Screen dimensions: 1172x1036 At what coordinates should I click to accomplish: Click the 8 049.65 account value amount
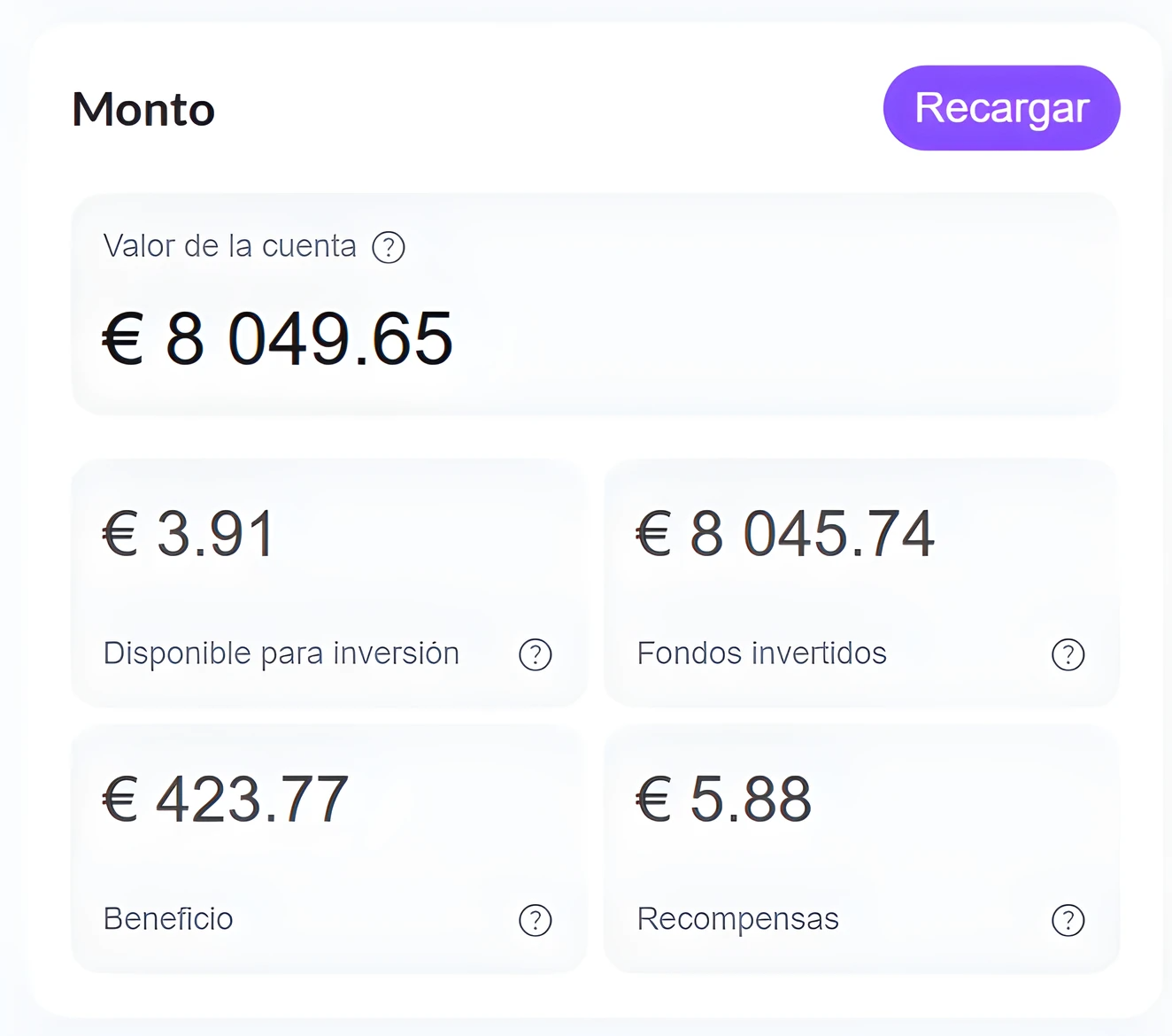tap(310, 339)
